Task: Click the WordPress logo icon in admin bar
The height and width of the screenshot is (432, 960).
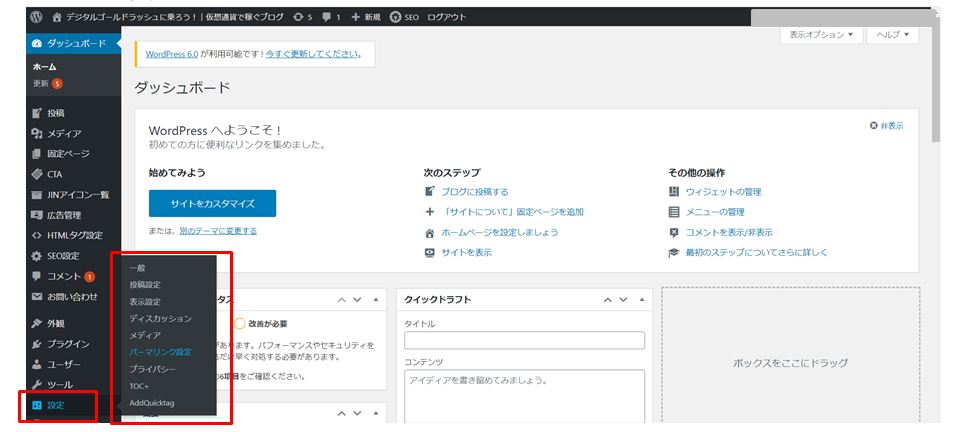Action: pyautogui.click(x=37, y=17)
